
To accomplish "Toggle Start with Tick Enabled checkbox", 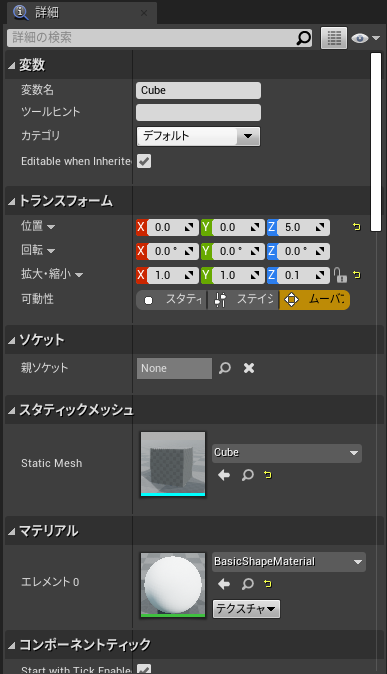I will tap(144, 669).
